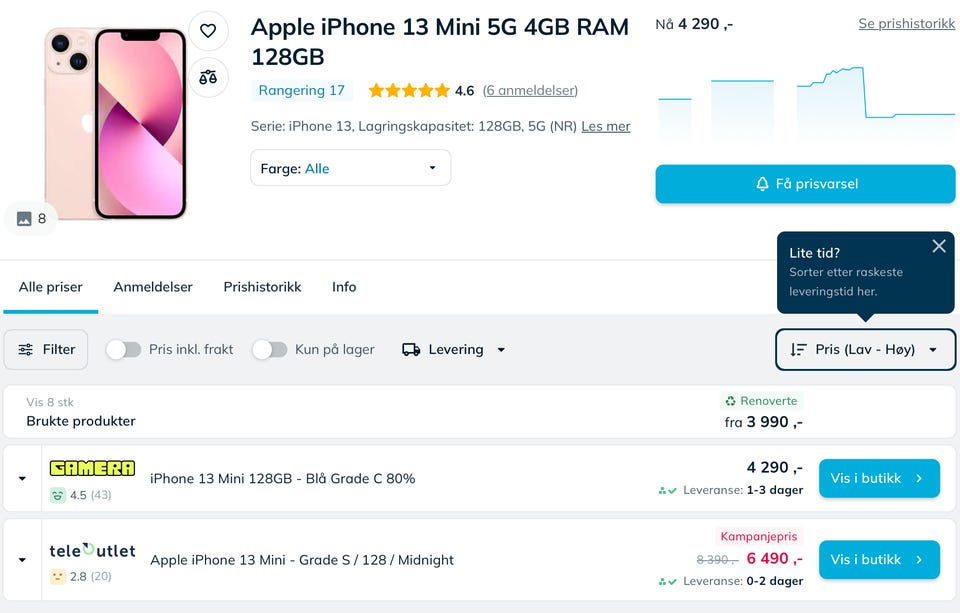Viewport: 960px width, 613px height.
Task: Click the Gamera store logo
Action: coord(92,468)
